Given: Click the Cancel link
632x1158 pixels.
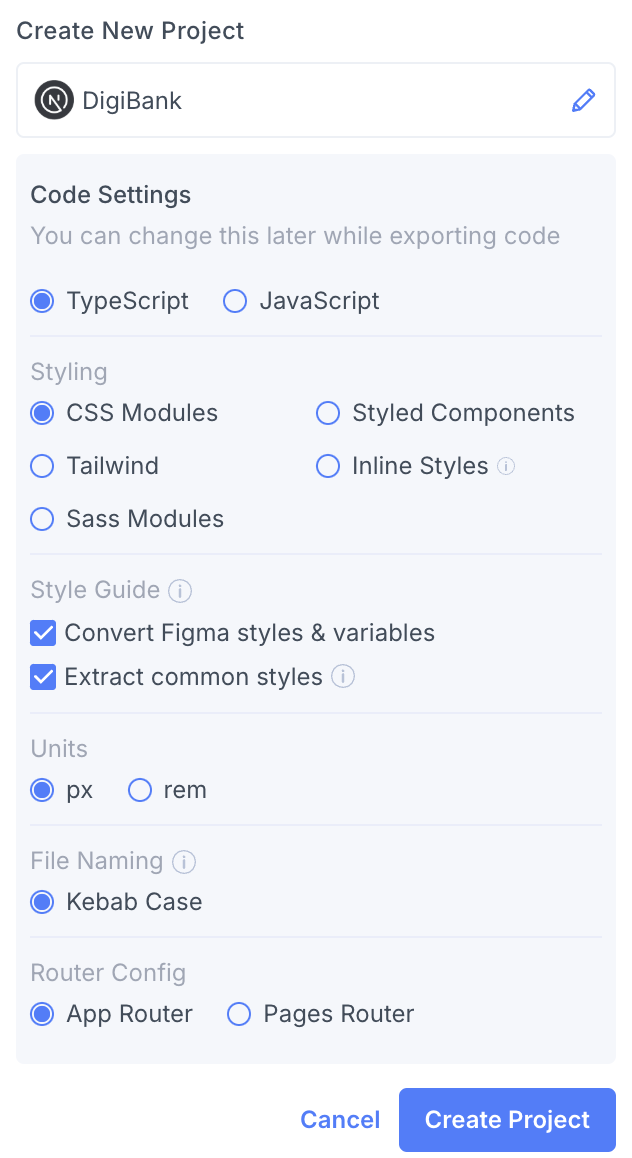Looking at the screenshot, I should [340, 1120].
